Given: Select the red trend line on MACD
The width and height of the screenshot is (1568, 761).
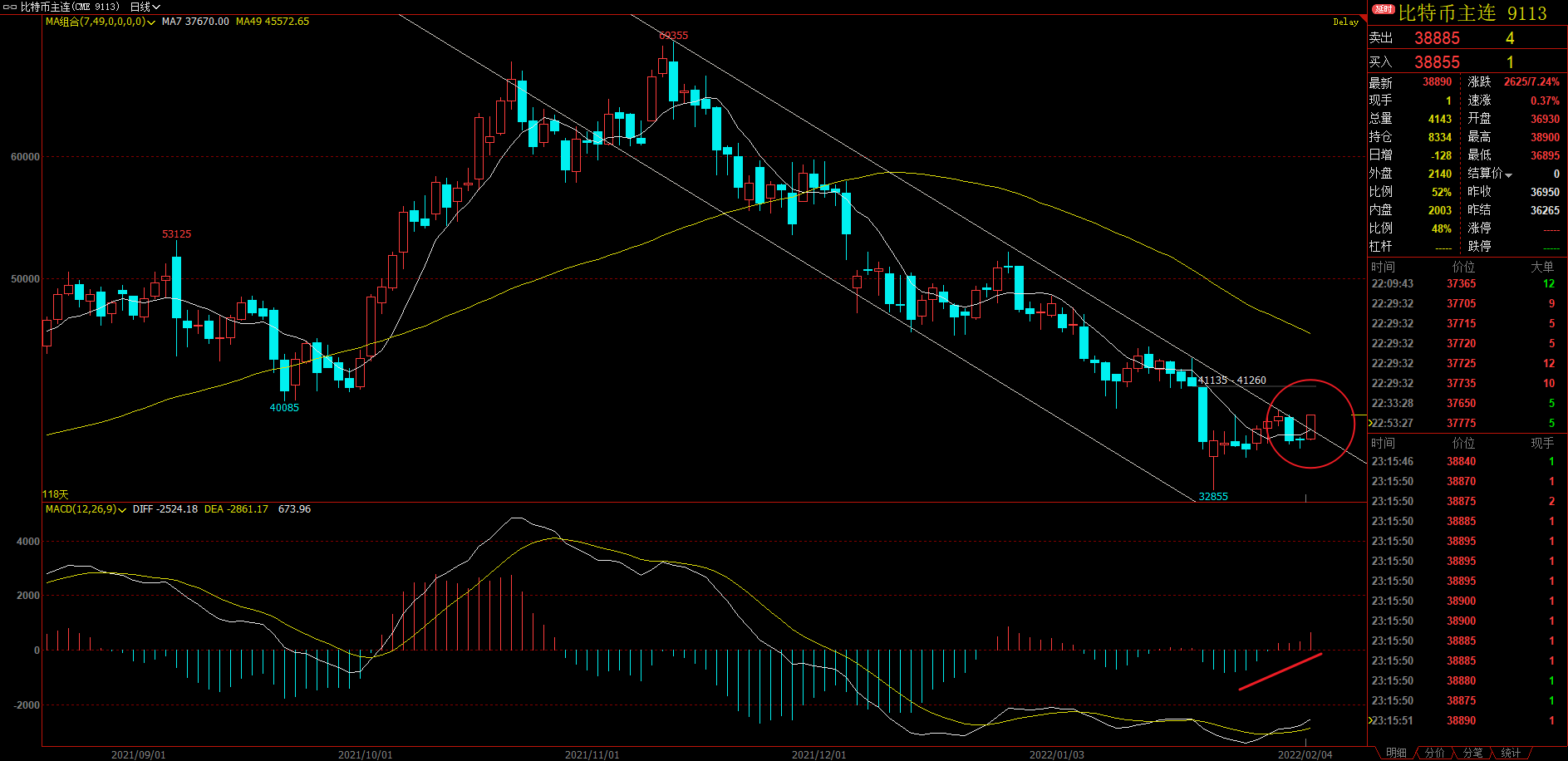Looking at the screenshot, I should coord(1280,672).
